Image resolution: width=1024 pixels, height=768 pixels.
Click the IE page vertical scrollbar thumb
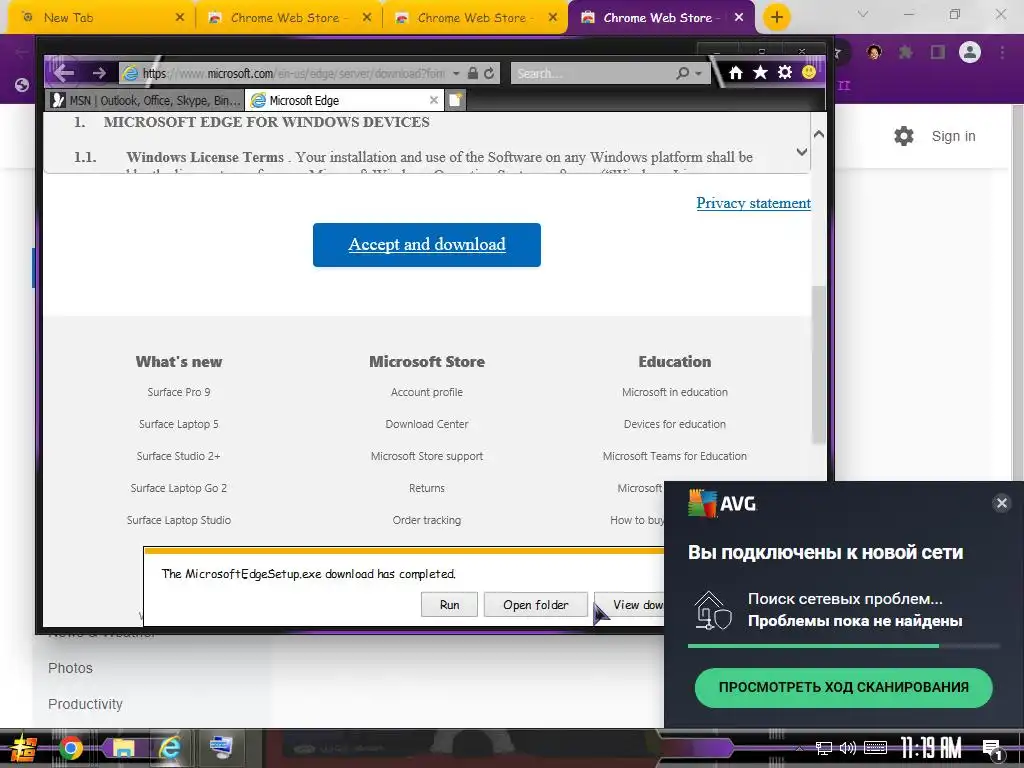tap(818, 366)
